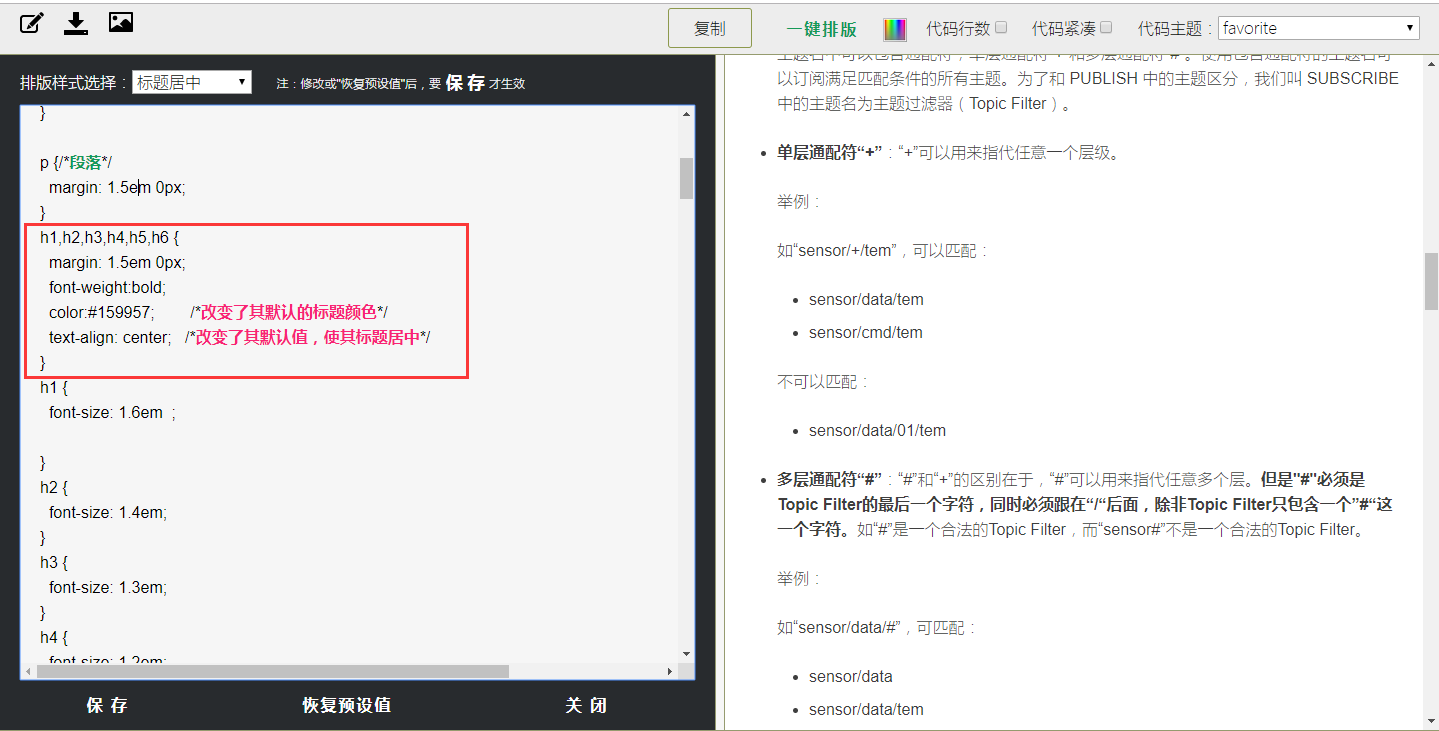This screenshot has height=731, width=1439.
Task: Click the CSS editor down scroll arrow
Action: [x=686, y=654]
